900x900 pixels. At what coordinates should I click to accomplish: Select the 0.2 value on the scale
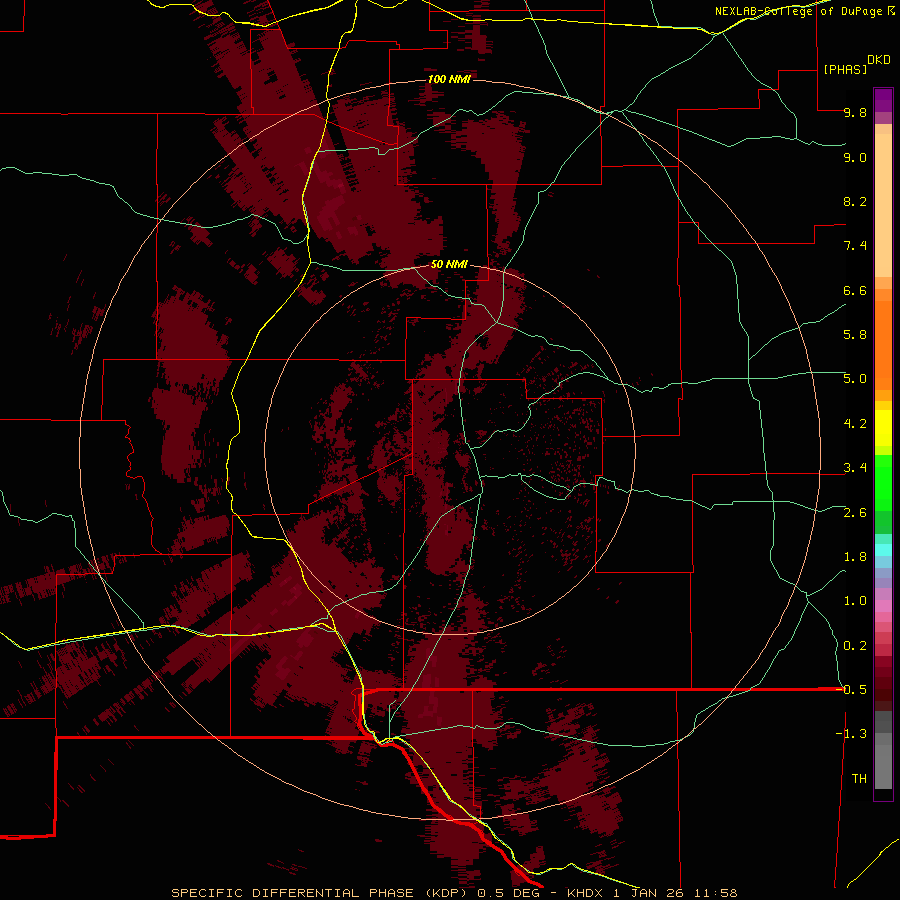pyautogui.click(x=855, y=646)
